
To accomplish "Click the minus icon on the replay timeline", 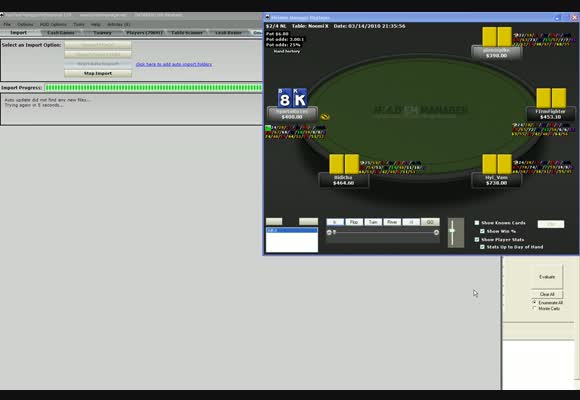I will pos(329,232).
